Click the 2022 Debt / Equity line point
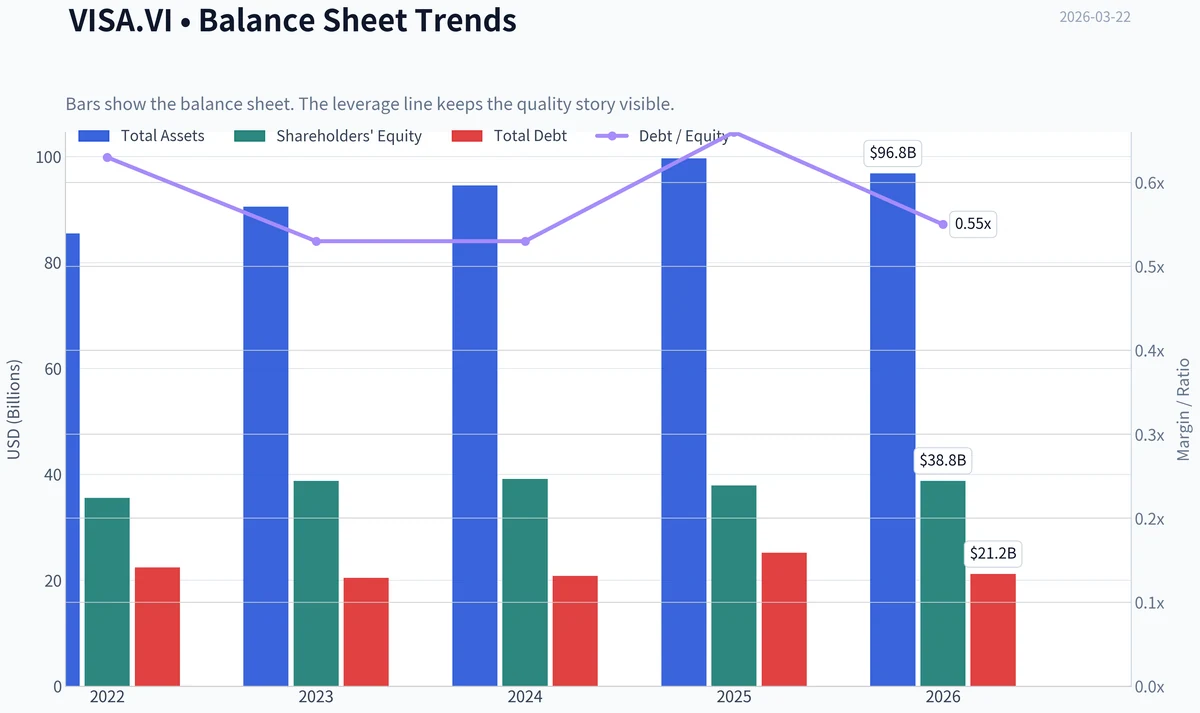Image resolution: width=1200 pixels, height=713 pixels. [x=107, y=157]
